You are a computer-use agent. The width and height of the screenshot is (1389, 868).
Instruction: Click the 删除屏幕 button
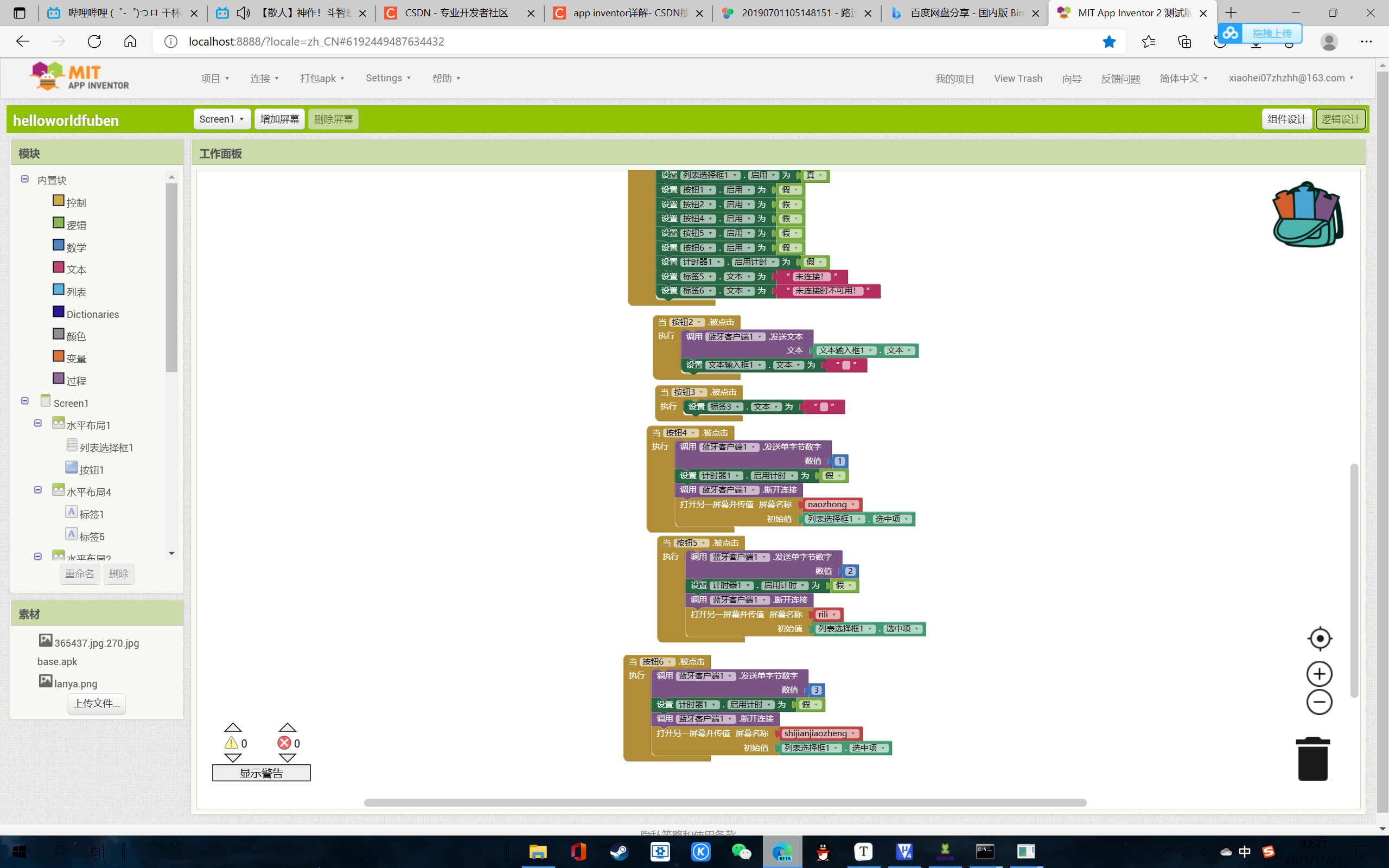tap(333, 119)
